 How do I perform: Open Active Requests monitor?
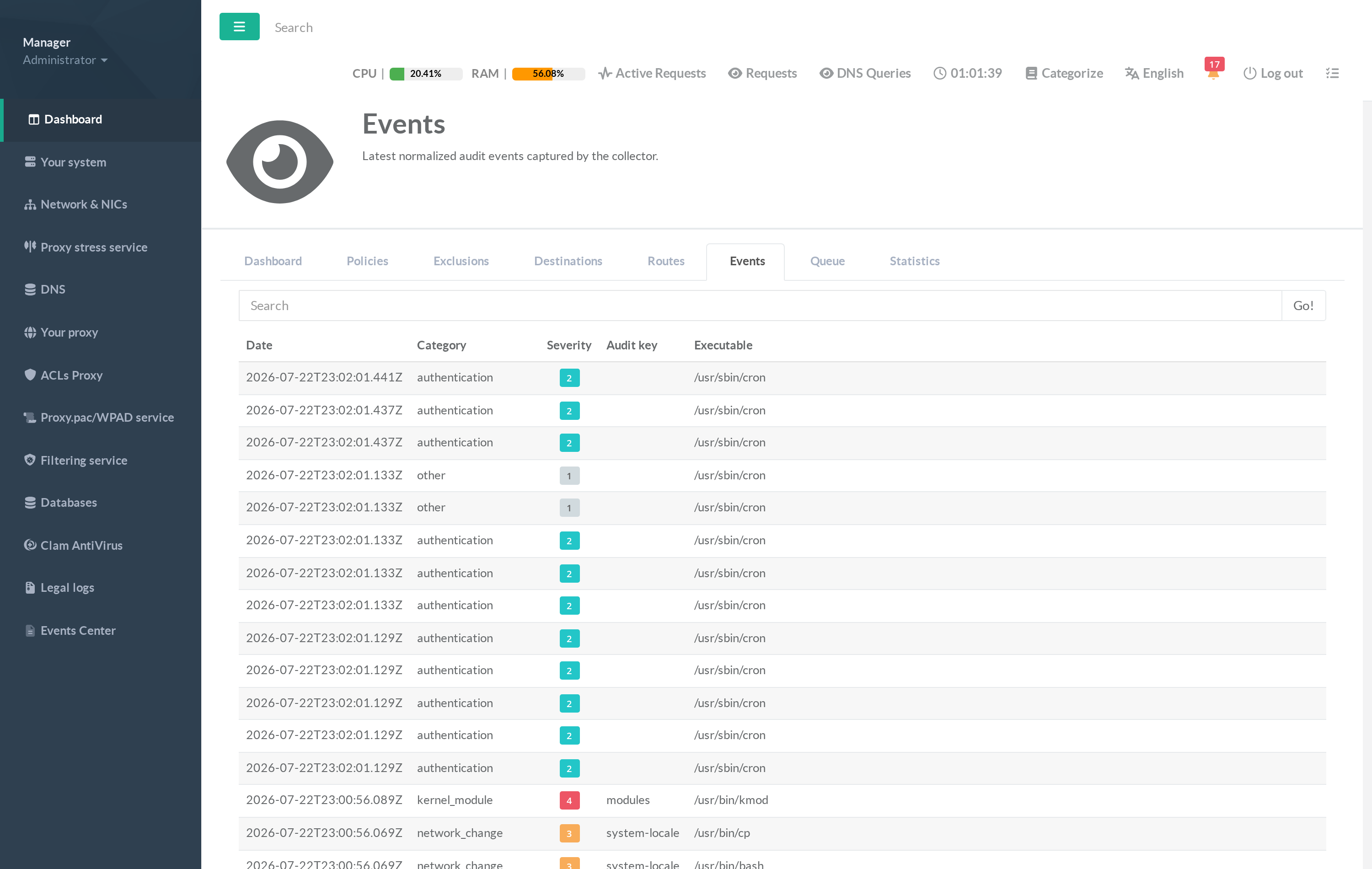[x=652, y=74]
